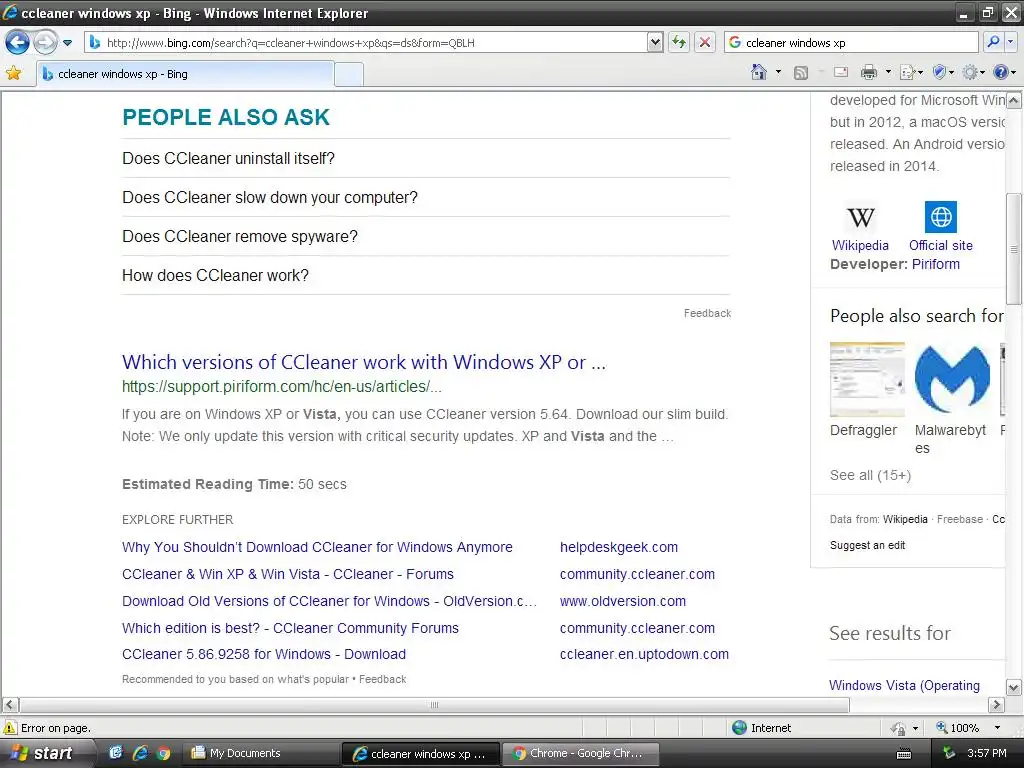Screen dimensions: 1024x768
Task: Open the Piriform developer link
Action: coord(936,264)
